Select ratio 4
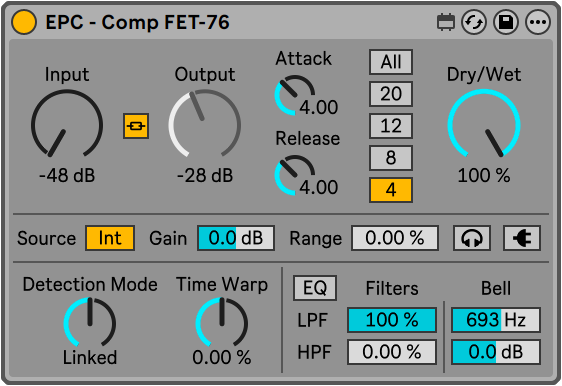Viewport: 562px width, 386px height. click(391, 190)
